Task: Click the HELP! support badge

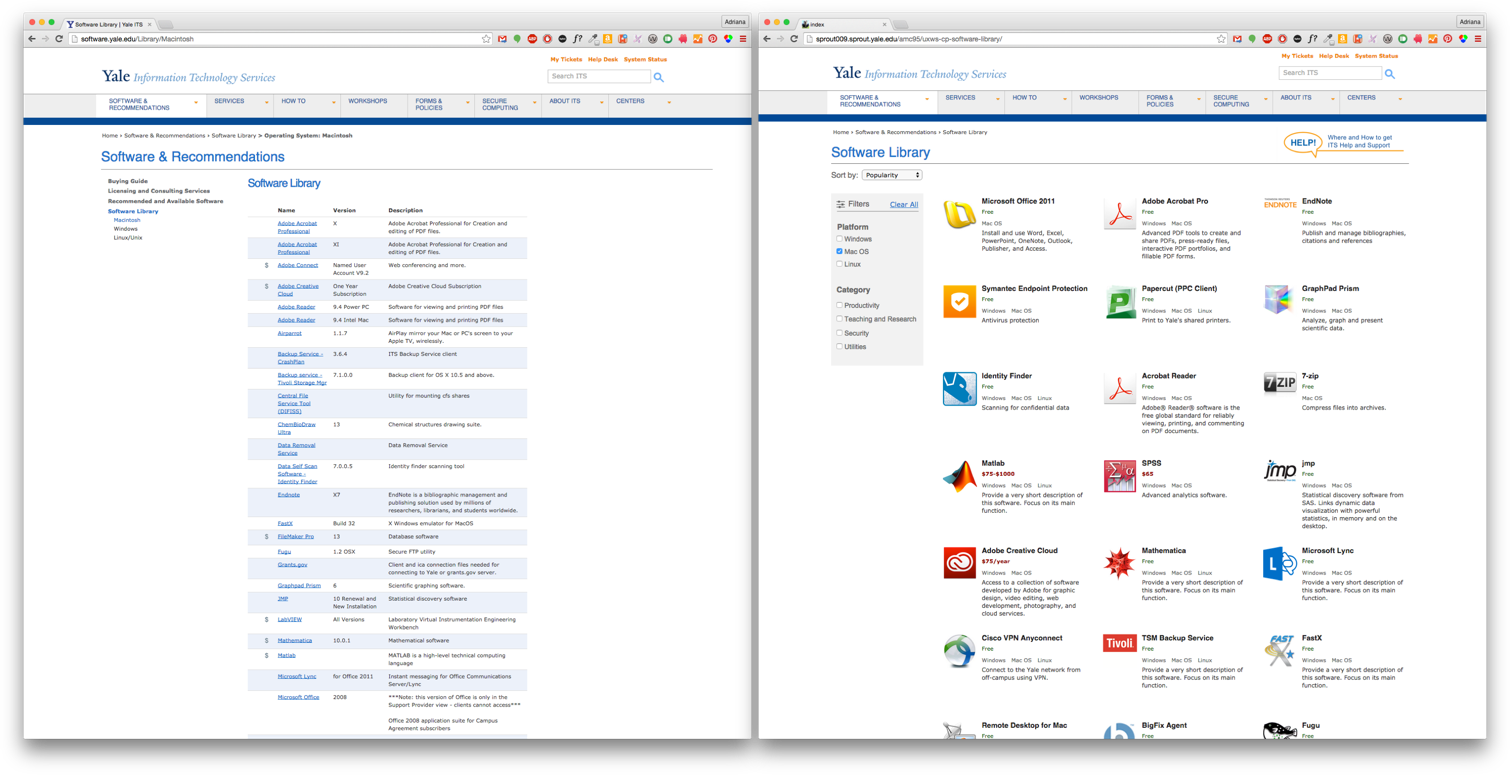Action: (1303, 143)
